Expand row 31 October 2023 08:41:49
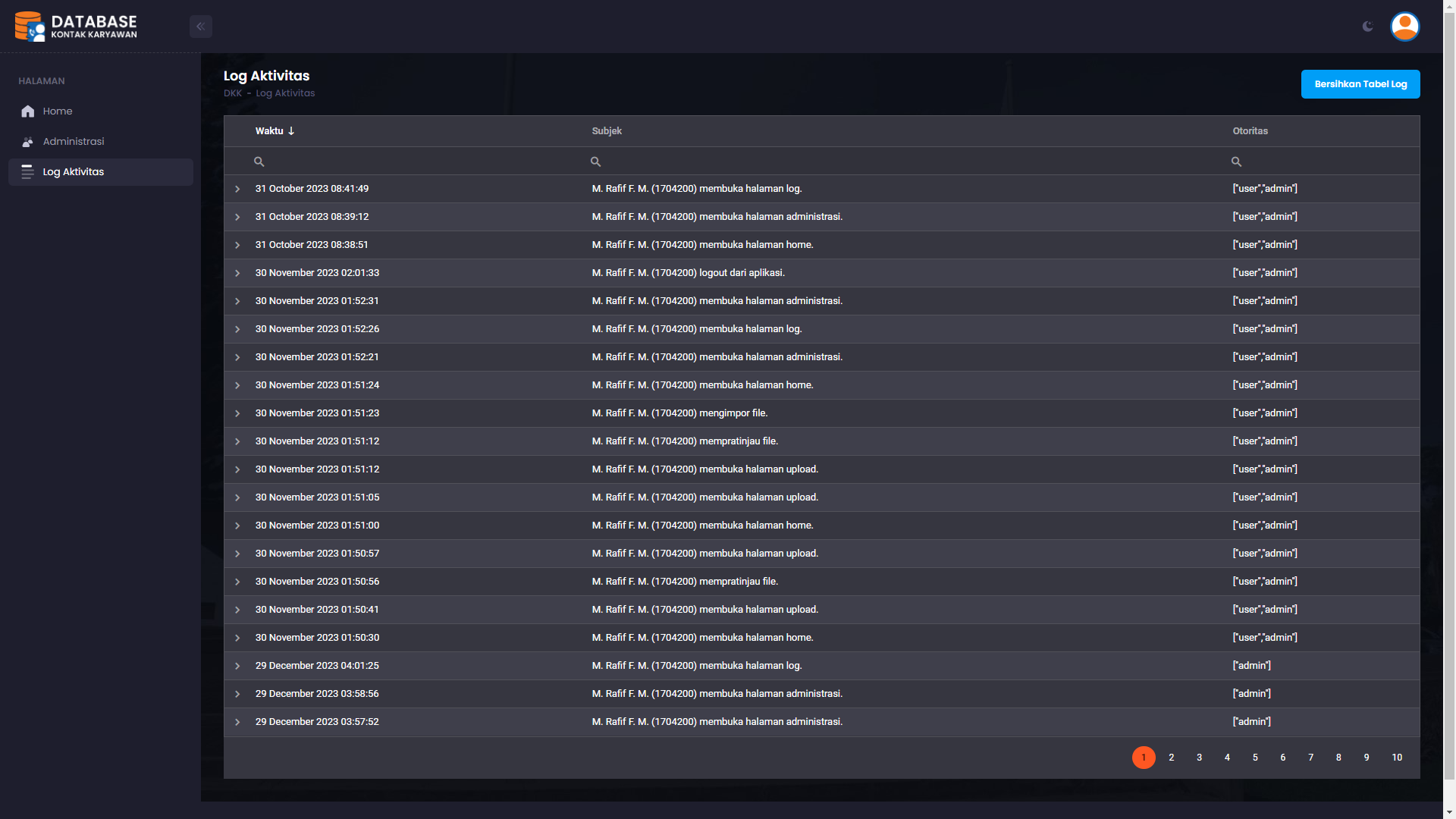The image size is (1456, 819). click(x=237, y=189)
